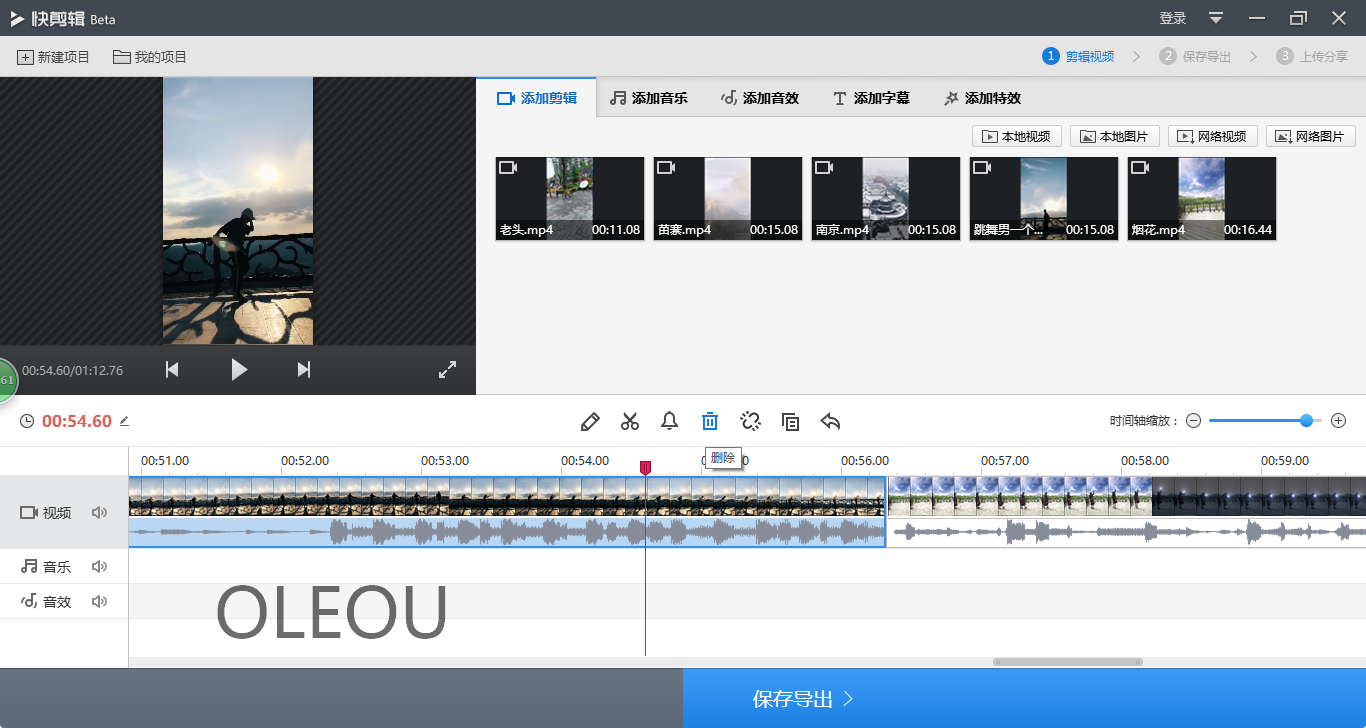Skip to next frame button
This screenshot has width=1366, height=728.
click(304, 370)
